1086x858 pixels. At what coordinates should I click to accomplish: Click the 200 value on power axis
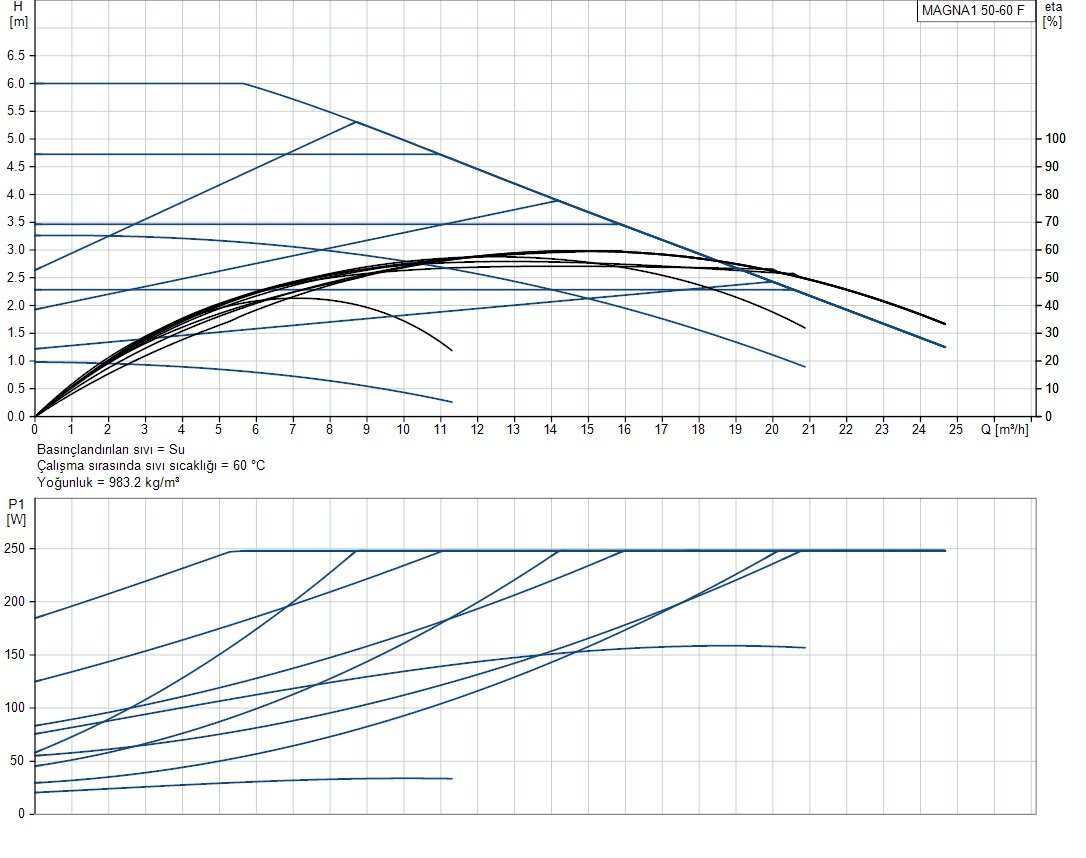pos(14,602)
